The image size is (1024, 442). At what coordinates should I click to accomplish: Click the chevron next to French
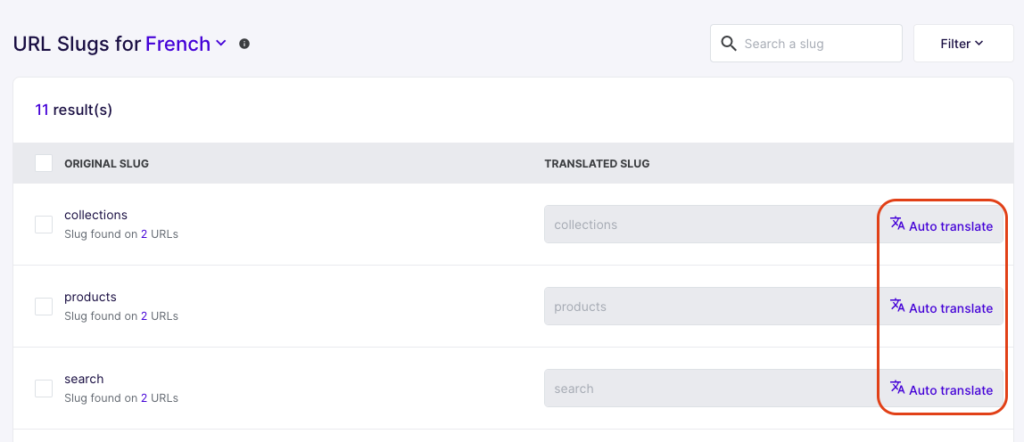click(221, 43)
